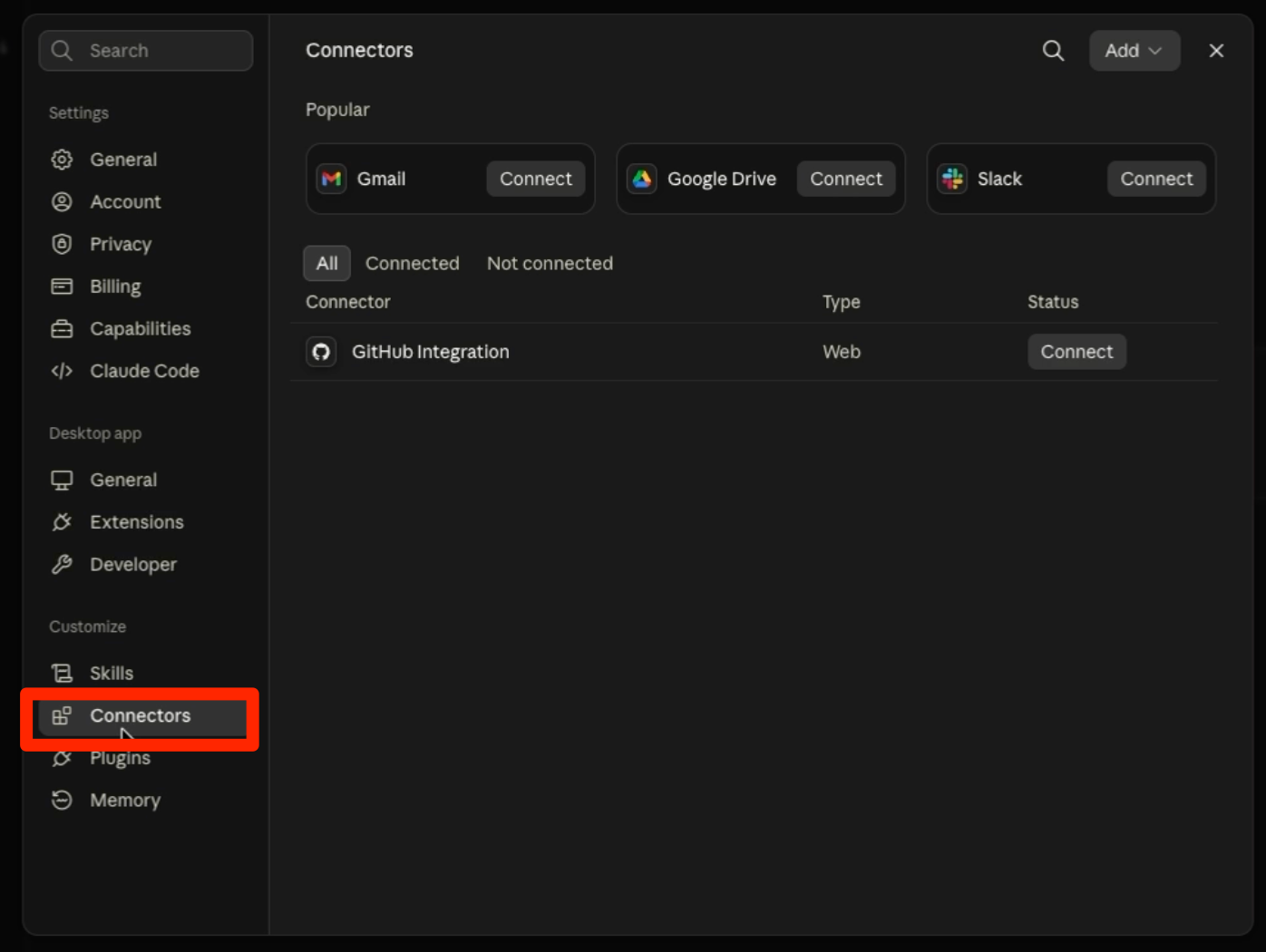
Task: Click the Account person icon
Action: [x=62, y=201]
